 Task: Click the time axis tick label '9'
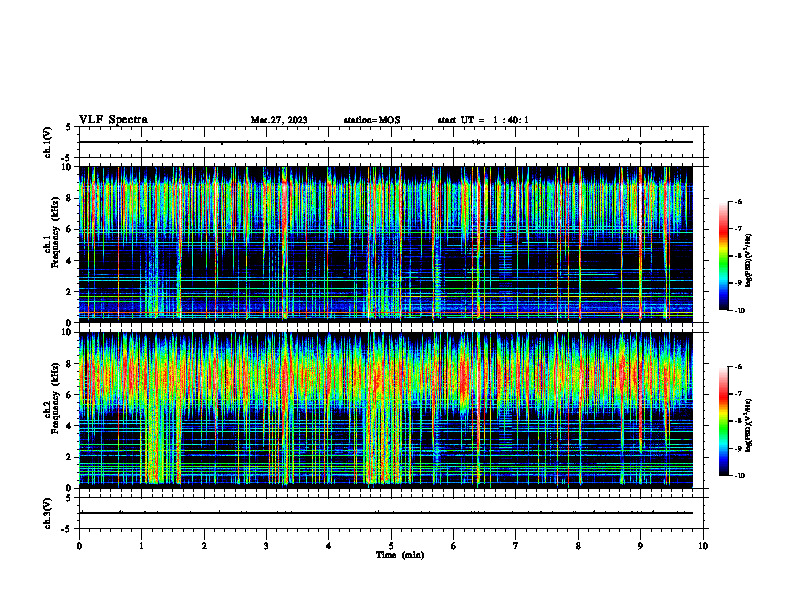tap(640, 546)
